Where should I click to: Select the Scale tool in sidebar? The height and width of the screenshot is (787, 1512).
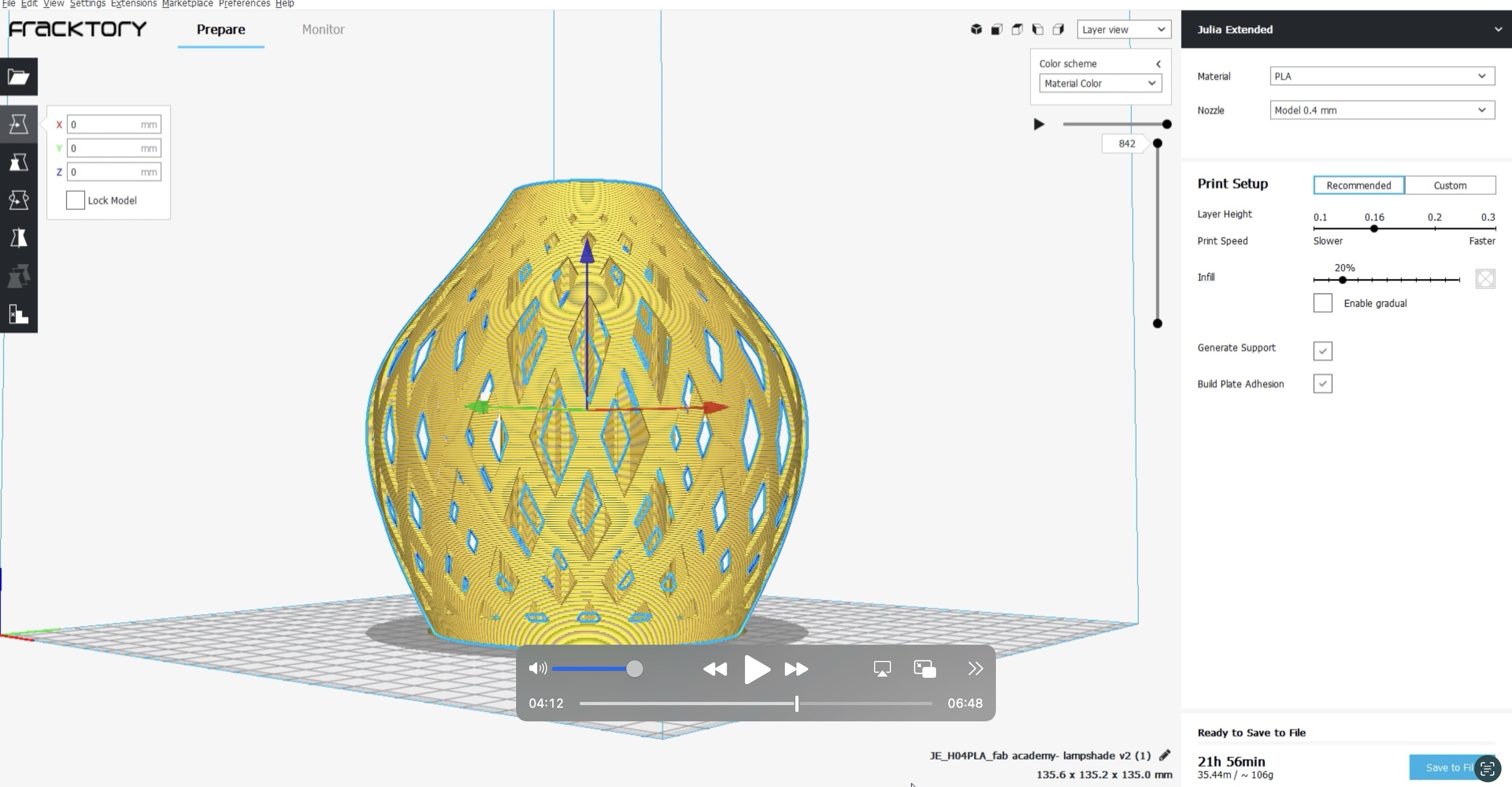19,162
